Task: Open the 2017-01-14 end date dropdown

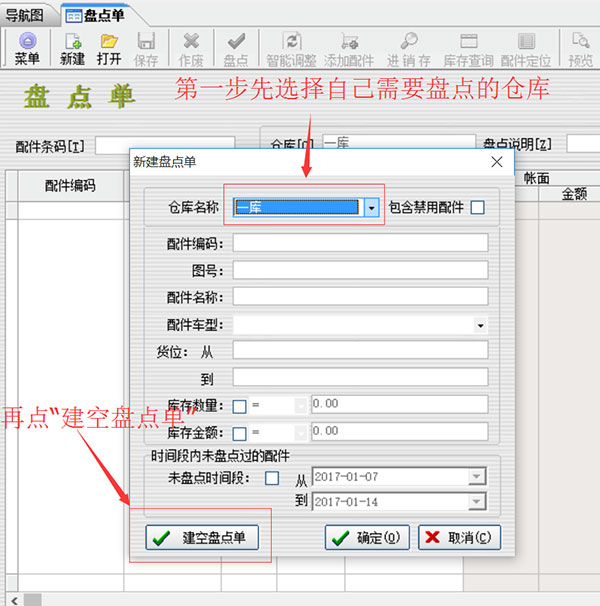Action: click(x=477, y=502)
